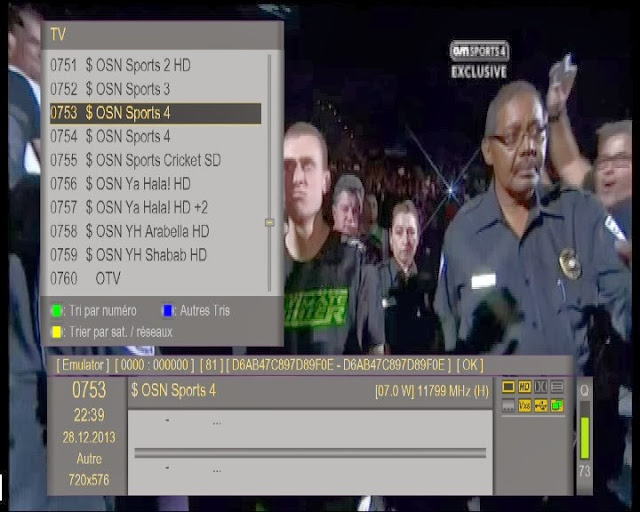Select highlighted channel 0753 OSN Sports 4
The width and height of the screenshot is (640, 512).
pyautogui.click(x=155, y=113)
